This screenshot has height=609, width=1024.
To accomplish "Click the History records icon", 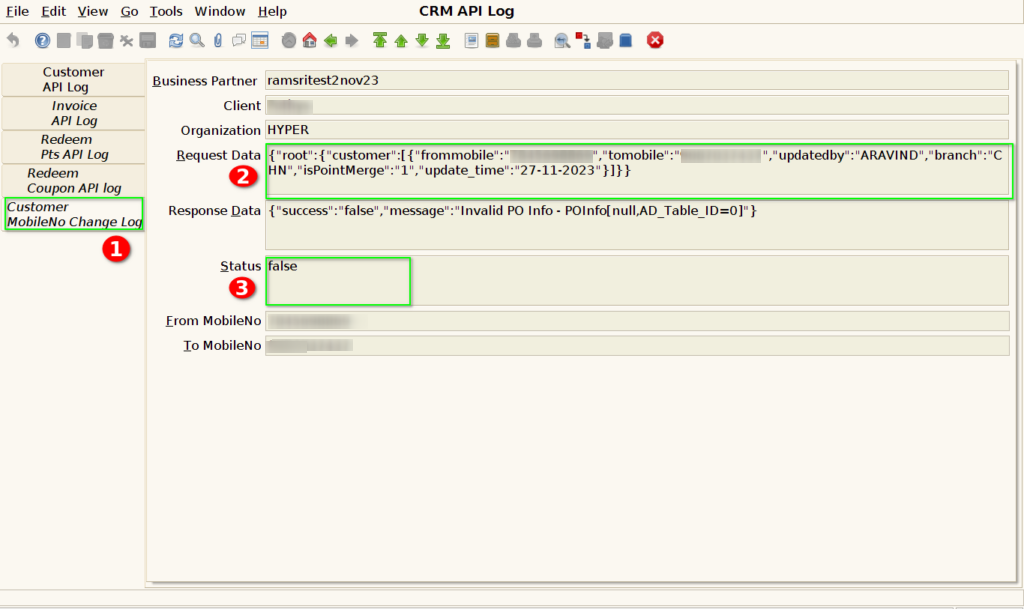I will tap(289, 40).
